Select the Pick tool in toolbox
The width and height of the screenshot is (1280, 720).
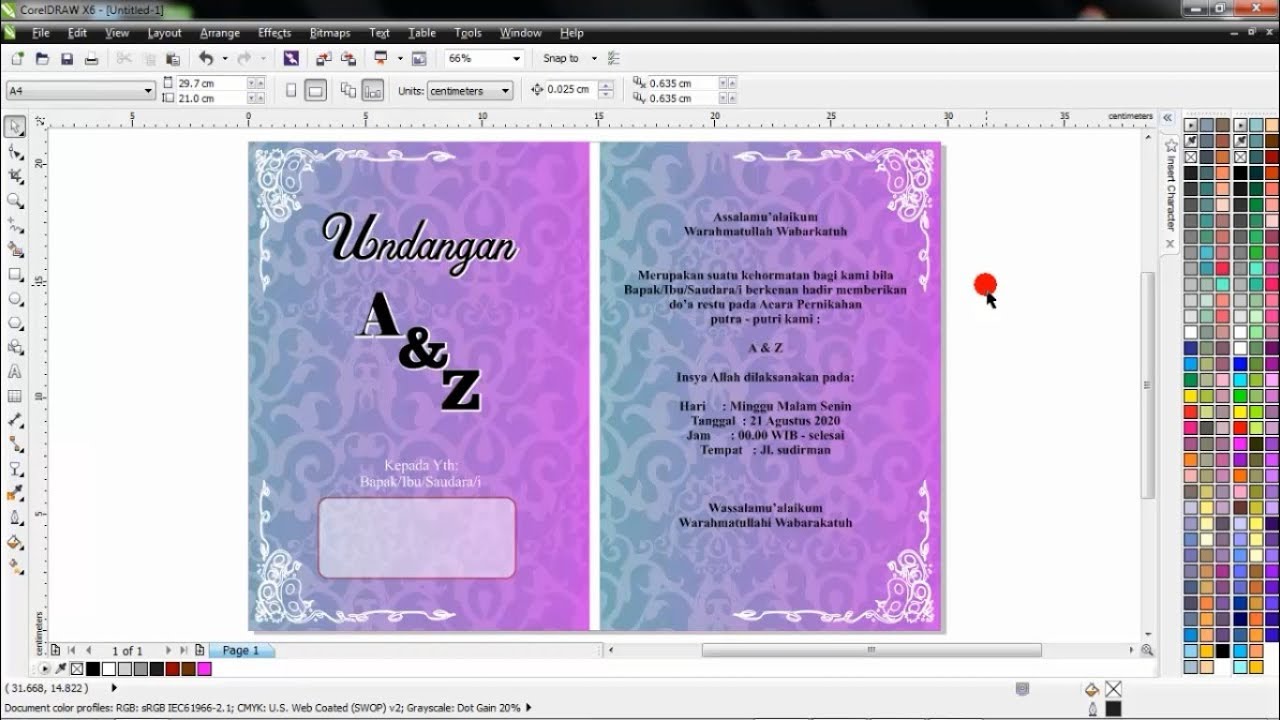[x=15, y=127]
